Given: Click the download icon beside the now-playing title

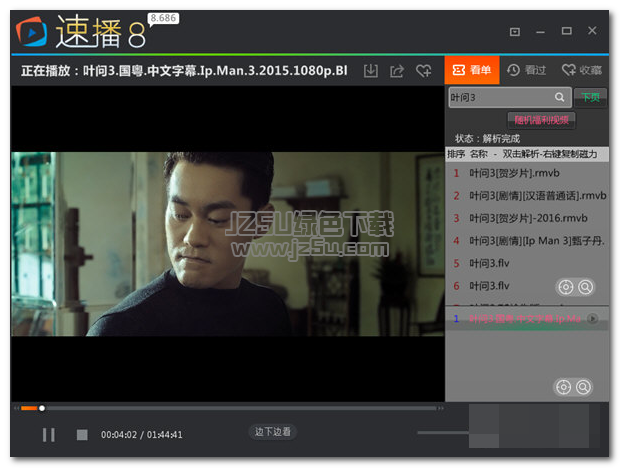Looking at the screenshot, I should coord(370,71).
